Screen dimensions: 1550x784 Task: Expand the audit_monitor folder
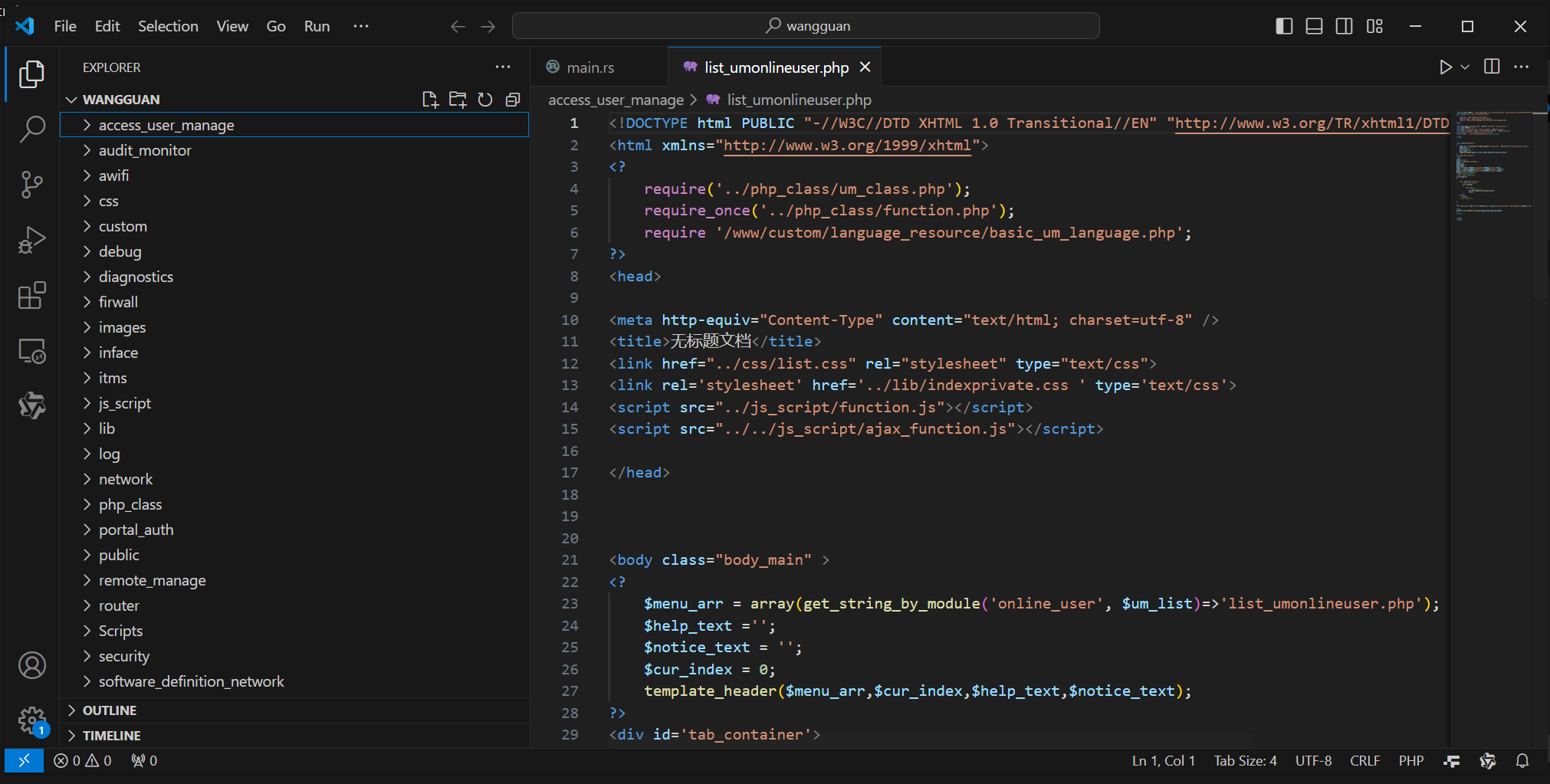coord(294,150)
